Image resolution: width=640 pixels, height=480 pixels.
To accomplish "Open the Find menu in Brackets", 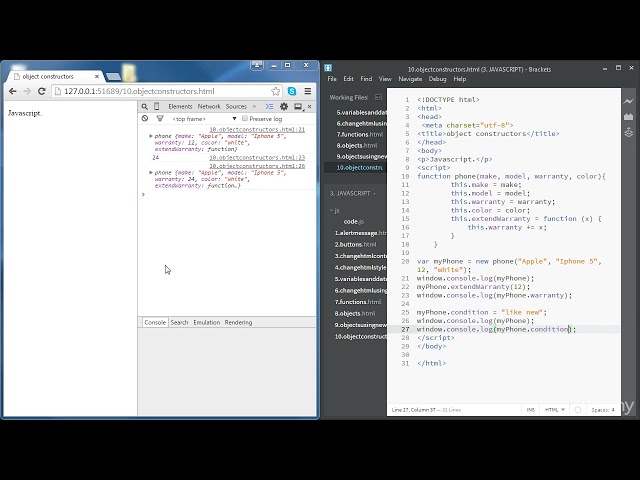I will [366, 79].
